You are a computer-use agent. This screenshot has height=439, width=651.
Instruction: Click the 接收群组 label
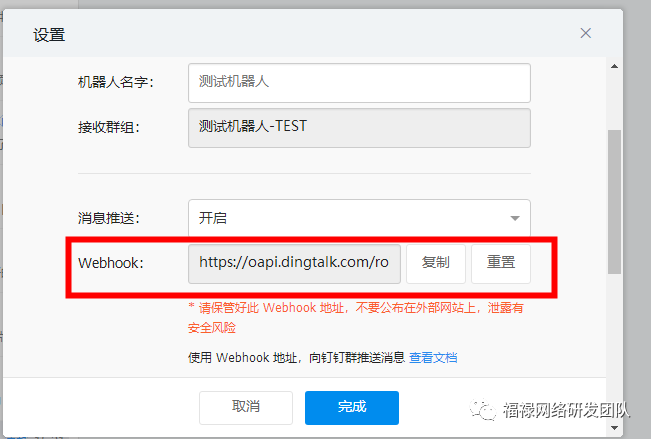tap(109, 128)
